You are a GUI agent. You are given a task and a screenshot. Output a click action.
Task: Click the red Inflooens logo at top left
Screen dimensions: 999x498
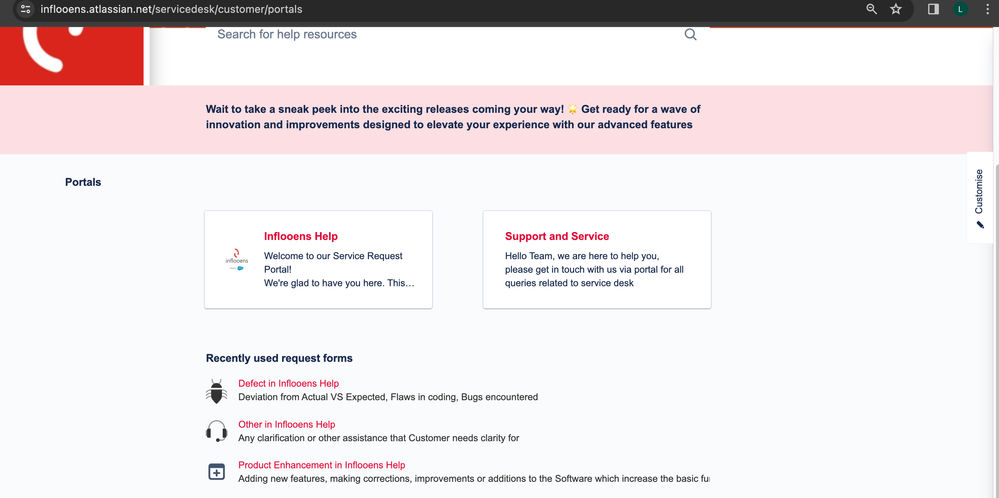click(x=71, y=55)
